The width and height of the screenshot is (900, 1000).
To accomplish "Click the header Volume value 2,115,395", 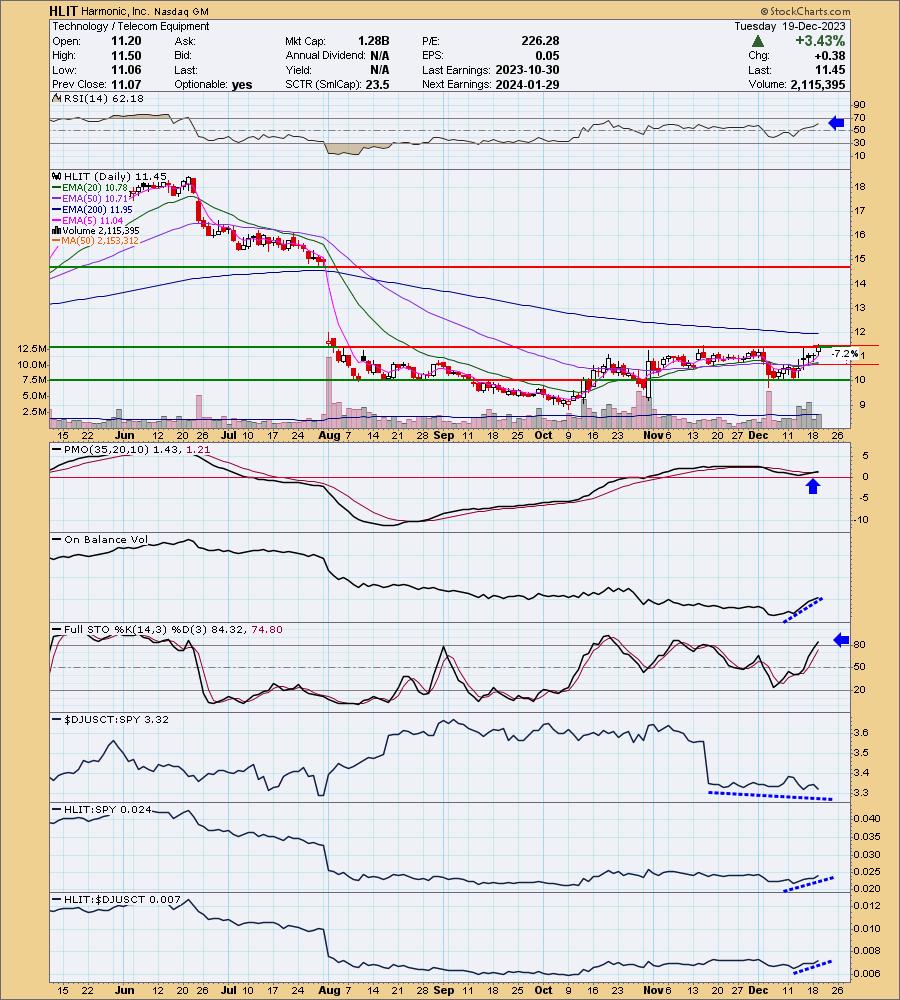I will pyautogui.click(x=818, y=84).
